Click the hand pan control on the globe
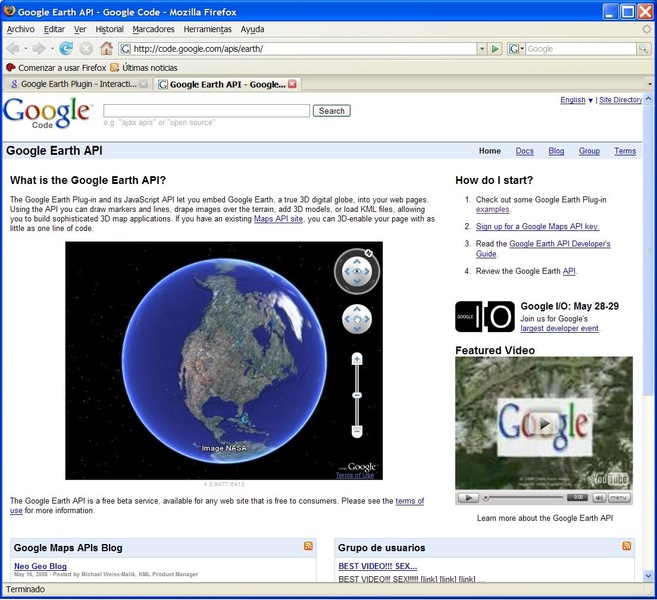Image resolution: width=657 pixels, height=600 pixels. (357, 319)
